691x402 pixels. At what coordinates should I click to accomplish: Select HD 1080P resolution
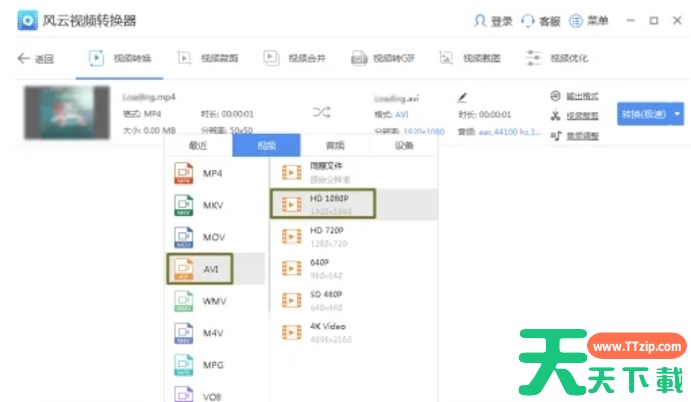click(x=354, y=205)
